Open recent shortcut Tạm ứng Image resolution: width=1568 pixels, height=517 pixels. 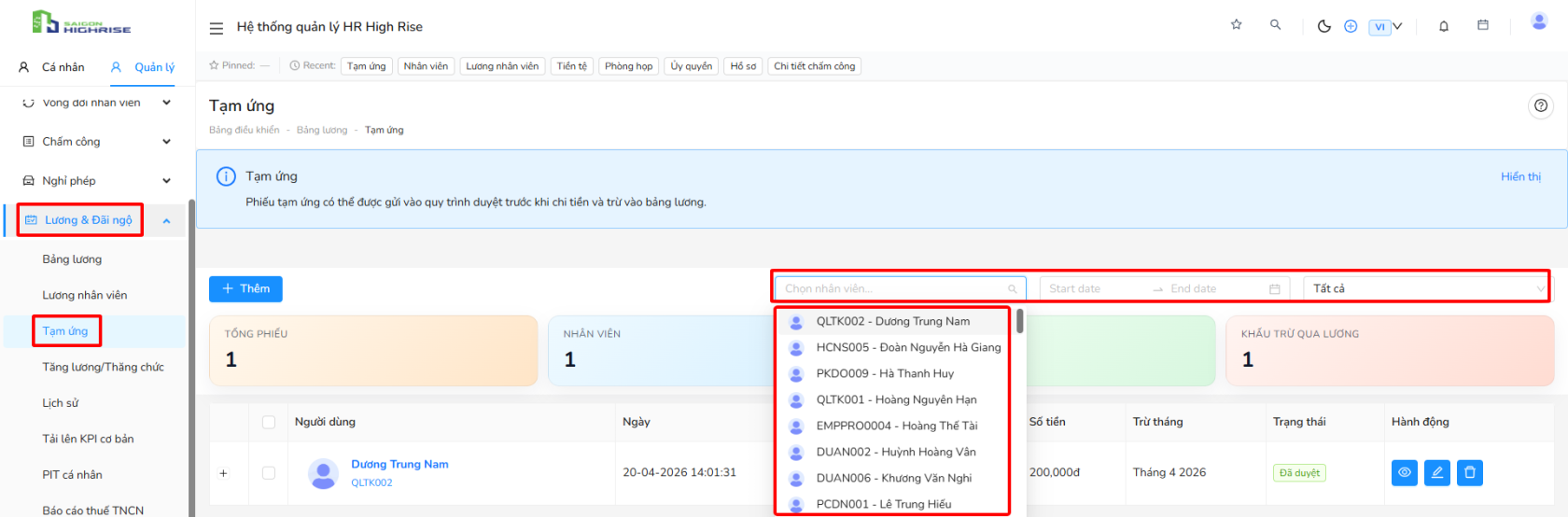[x=367, y=66]
